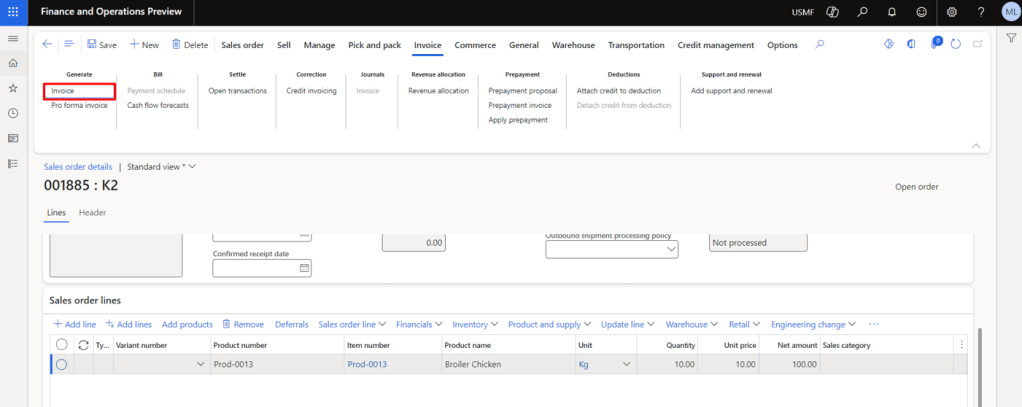Click the back arrow in action pane
The image size is (1022, 407).
tap(47, 45)
